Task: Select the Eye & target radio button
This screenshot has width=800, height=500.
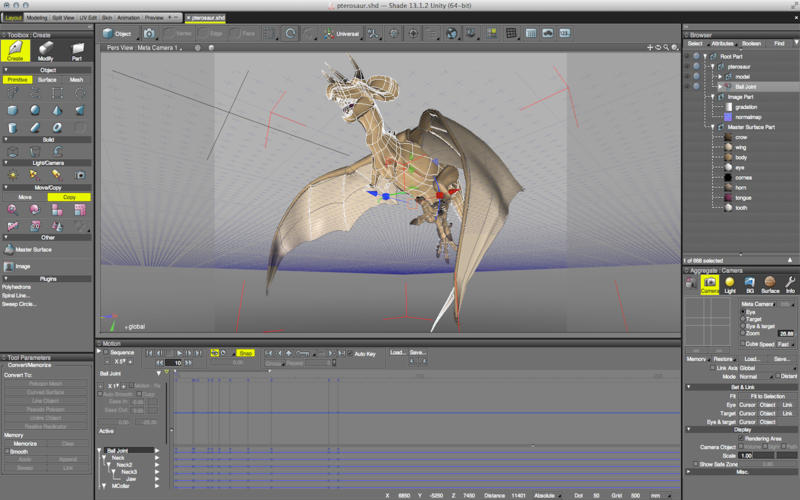Action: [x=743, y=326]
